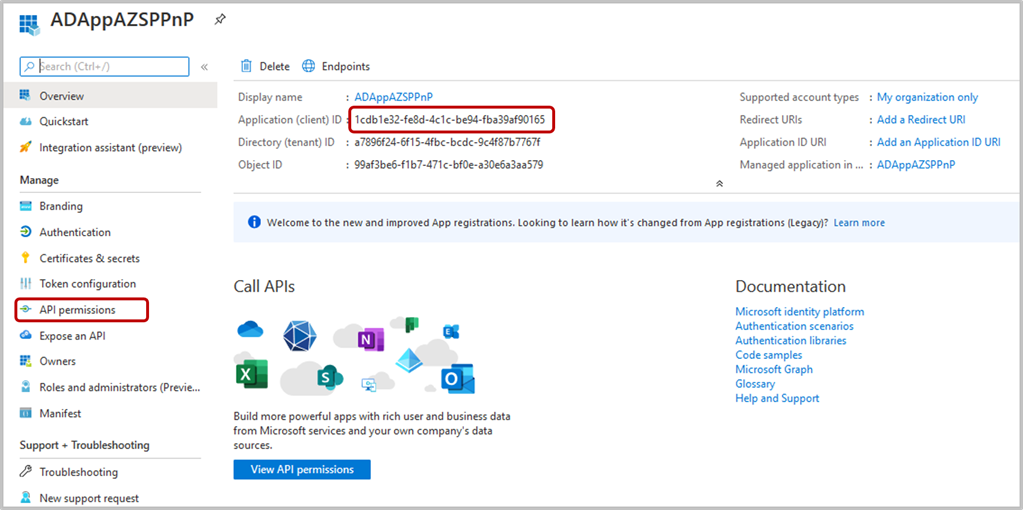Open New support request

pyautogui.click(x=89, y=498)
